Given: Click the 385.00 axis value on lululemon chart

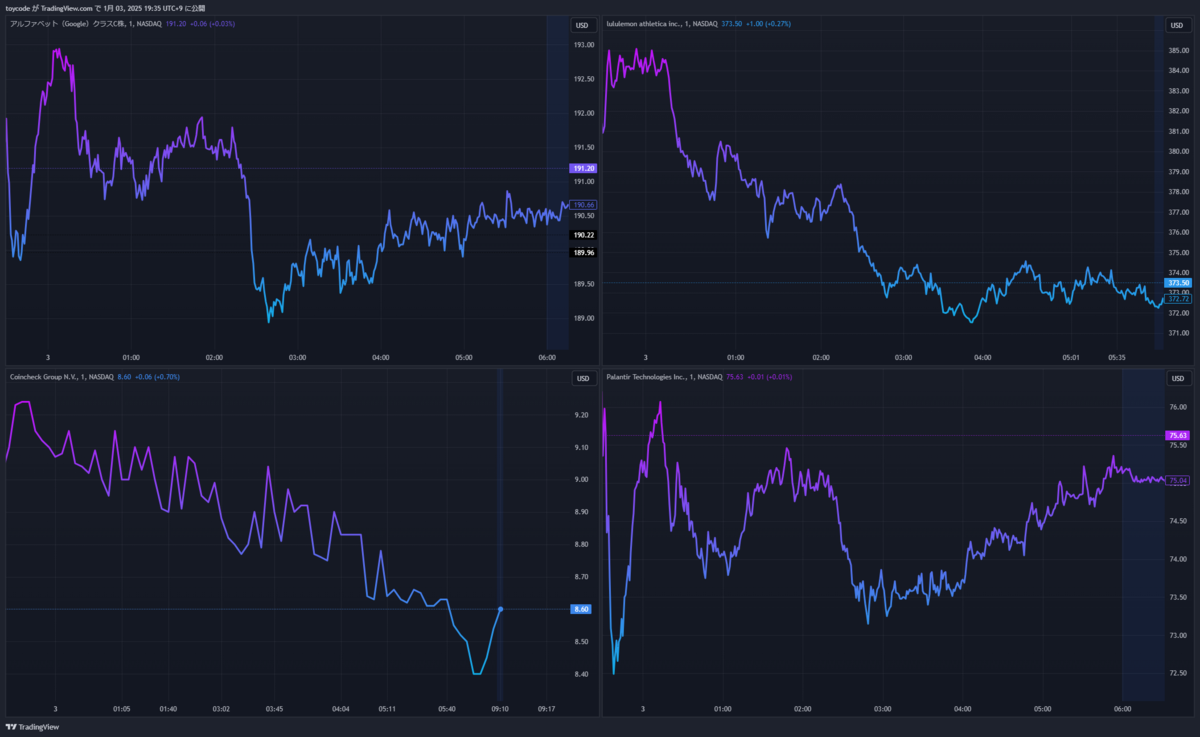Looking at the screenshot, I should pyautogui.click(x=1179, y=50).
